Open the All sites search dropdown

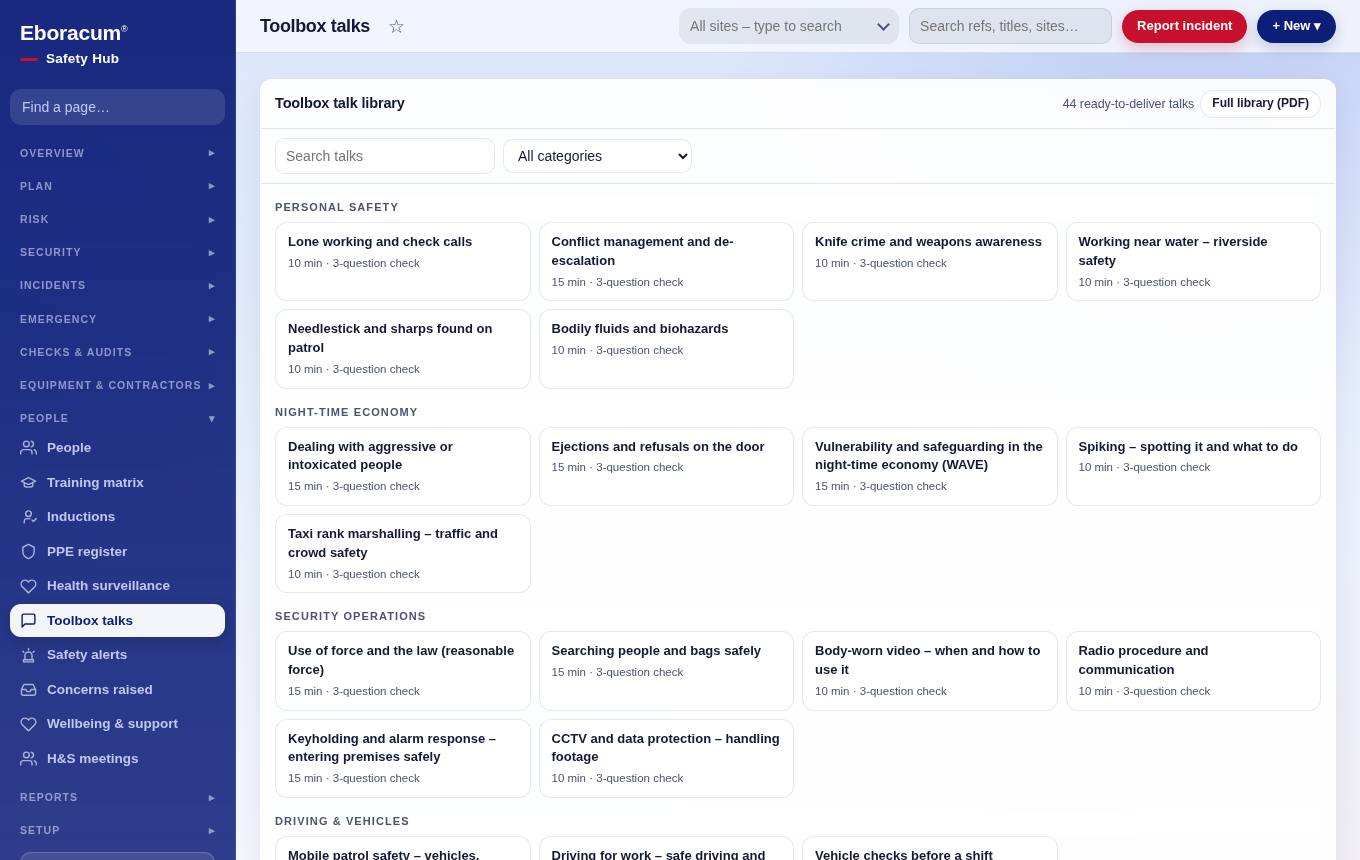coord(789,26)
